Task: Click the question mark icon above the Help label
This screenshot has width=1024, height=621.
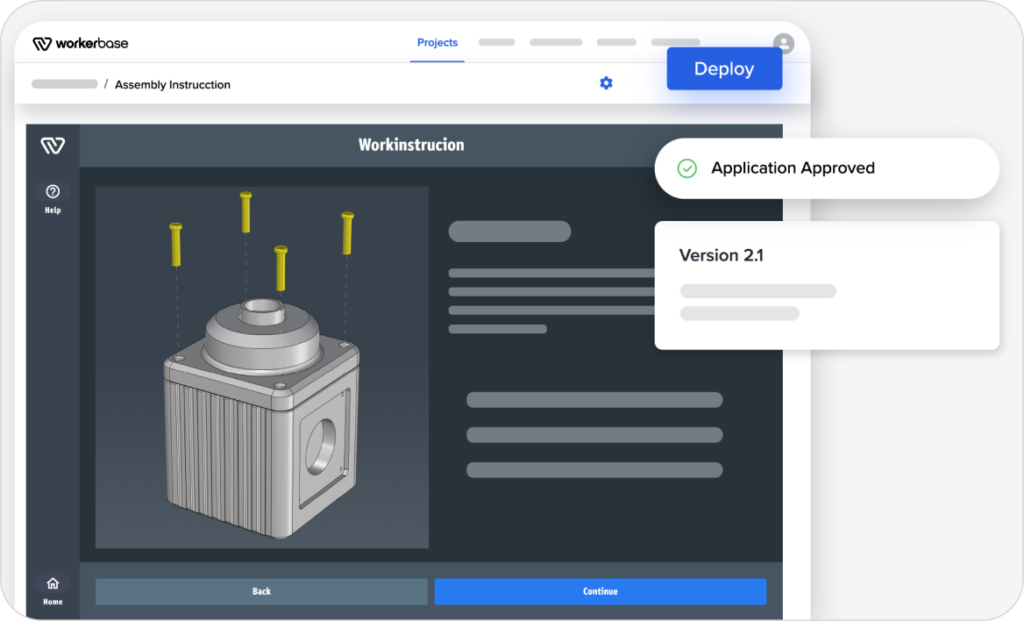Action: coord(52,191)
